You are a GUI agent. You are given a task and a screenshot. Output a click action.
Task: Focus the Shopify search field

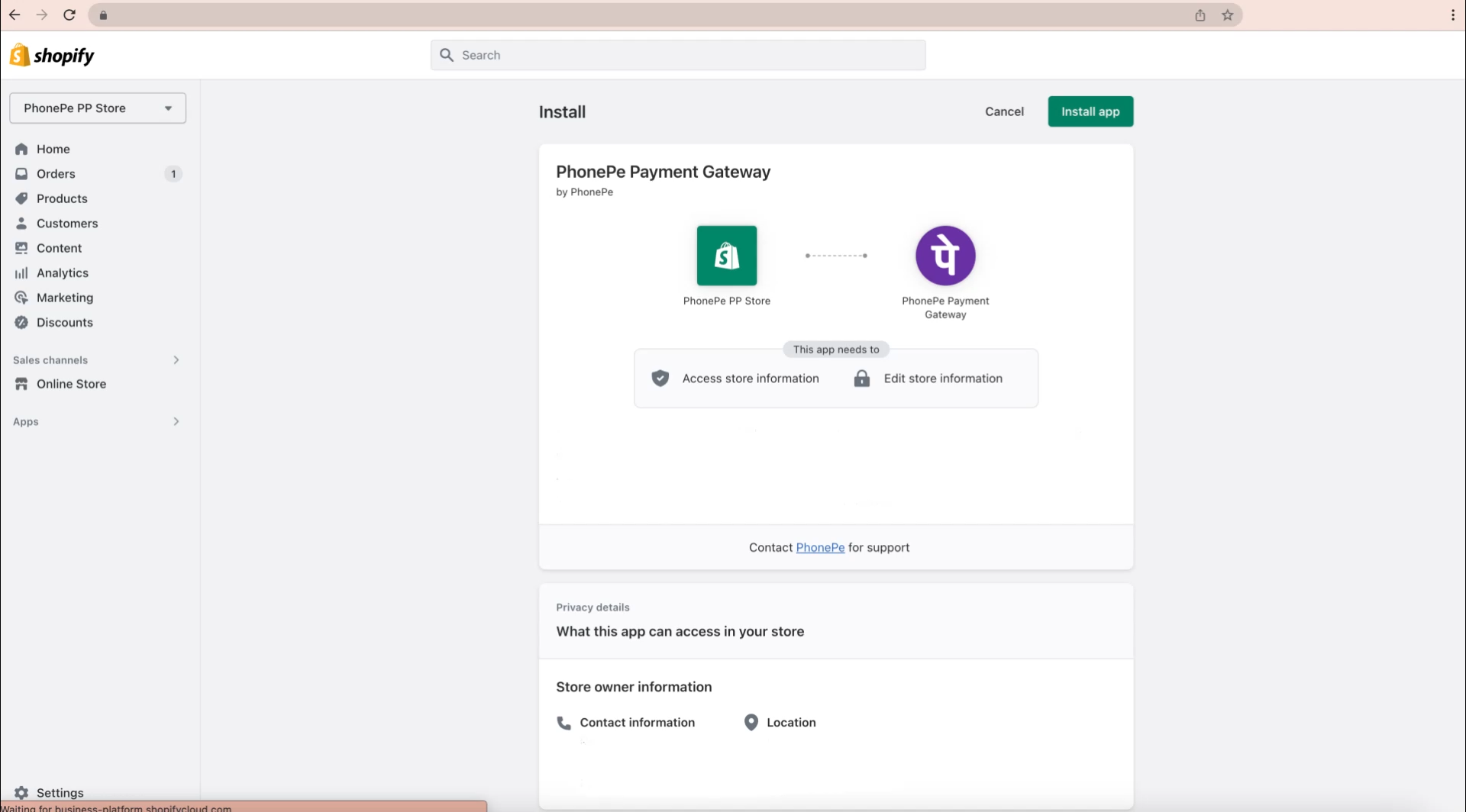[678, 55]
